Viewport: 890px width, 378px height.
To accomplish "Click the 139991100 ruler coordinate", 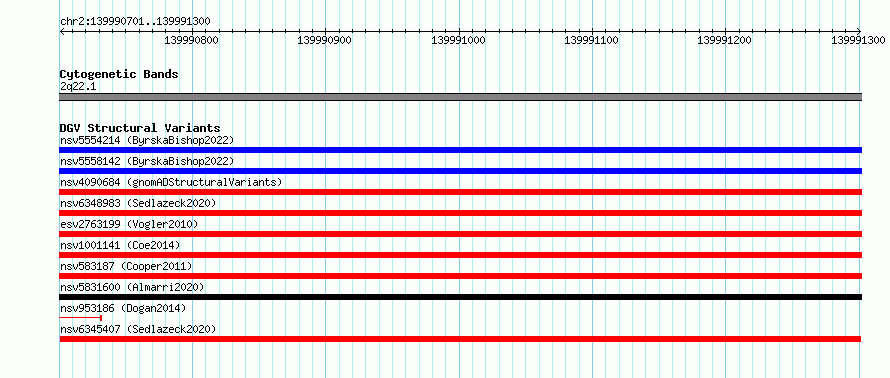I will tap(591, 40).
